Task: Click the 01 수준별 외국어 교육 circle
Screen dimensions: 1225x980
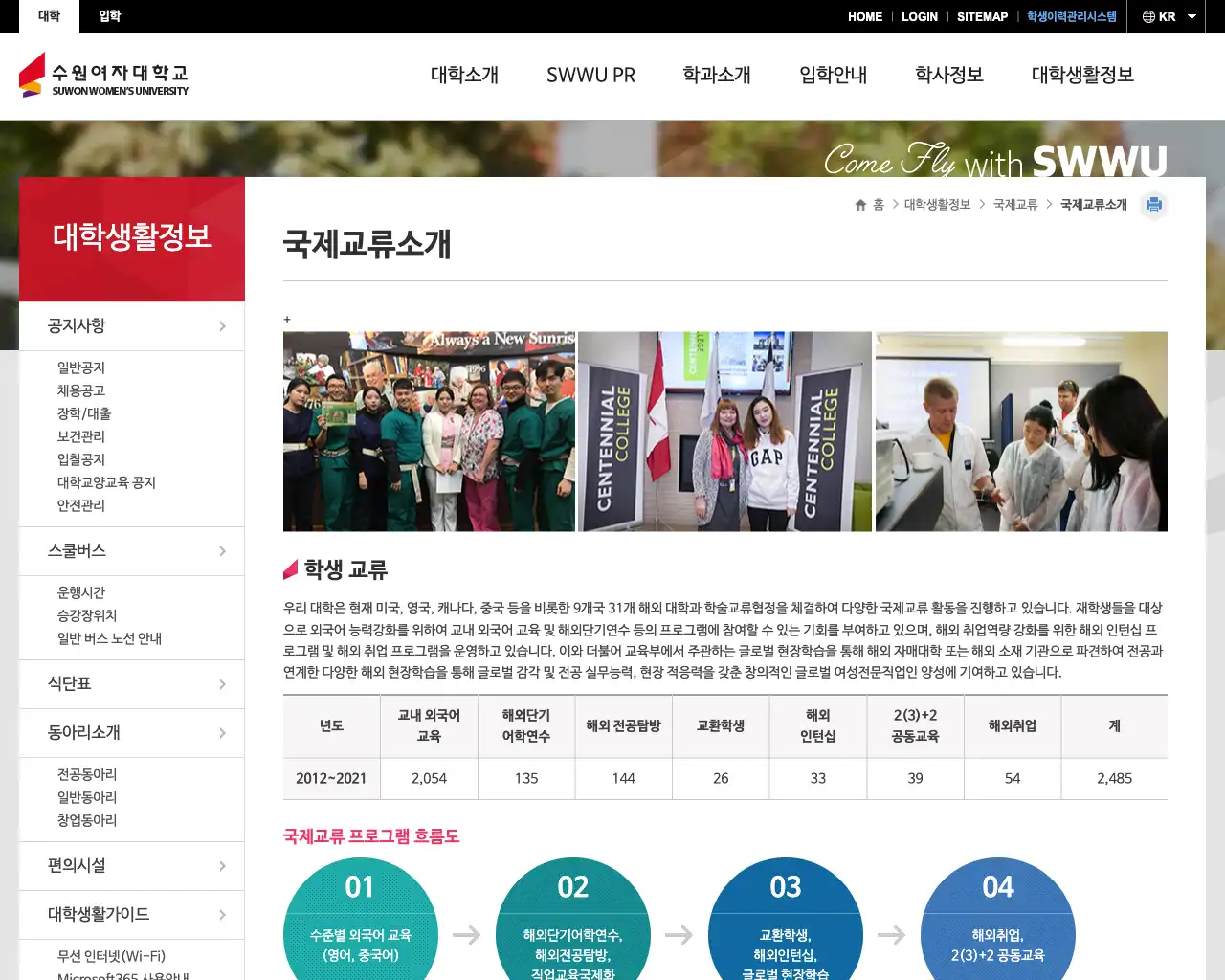Action: coord(360,920)
